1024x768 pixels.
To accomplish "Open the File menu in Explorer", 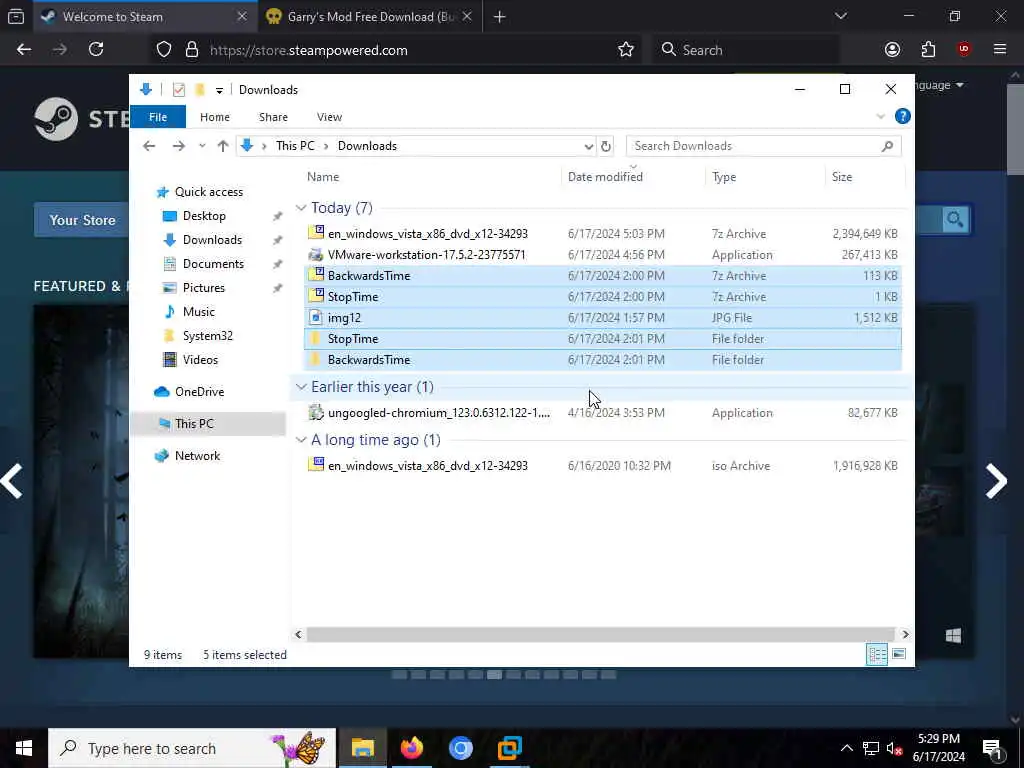I will [158, 117].
